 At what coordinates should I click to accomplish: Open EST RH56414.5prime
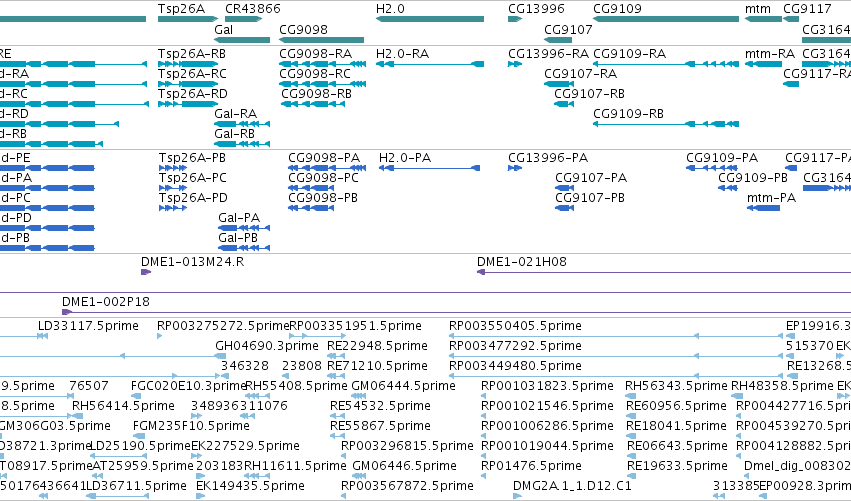(x=123, y=406)
